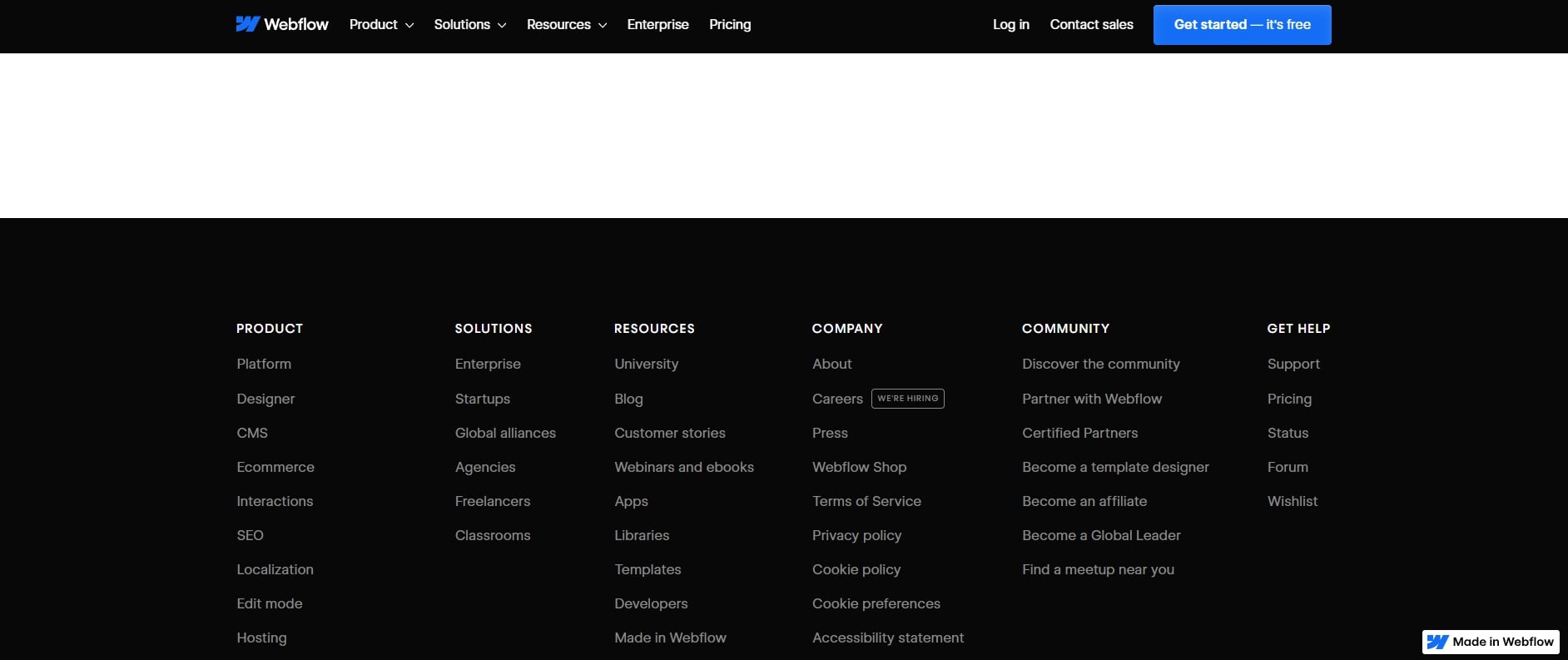Click Log in in the navbar
Viewport: 1568px width, 660px height.
tap(1010, 25)
